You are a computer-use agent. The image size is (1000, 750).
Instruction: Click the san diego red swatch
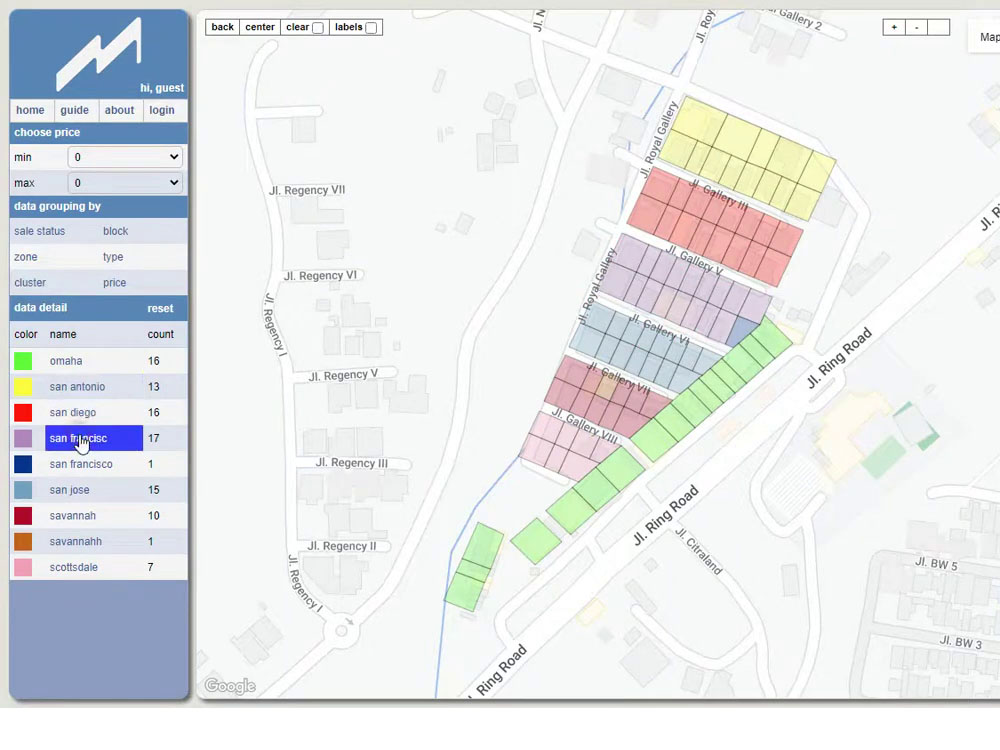coord(23,413)
